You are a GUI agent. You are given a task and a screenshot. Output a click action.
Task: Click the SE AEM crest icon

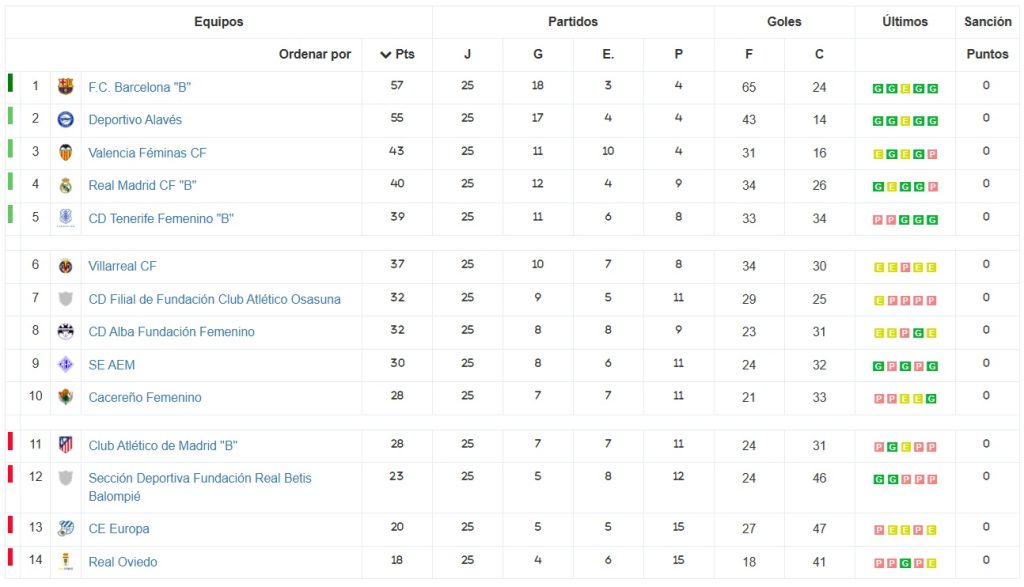66,364
